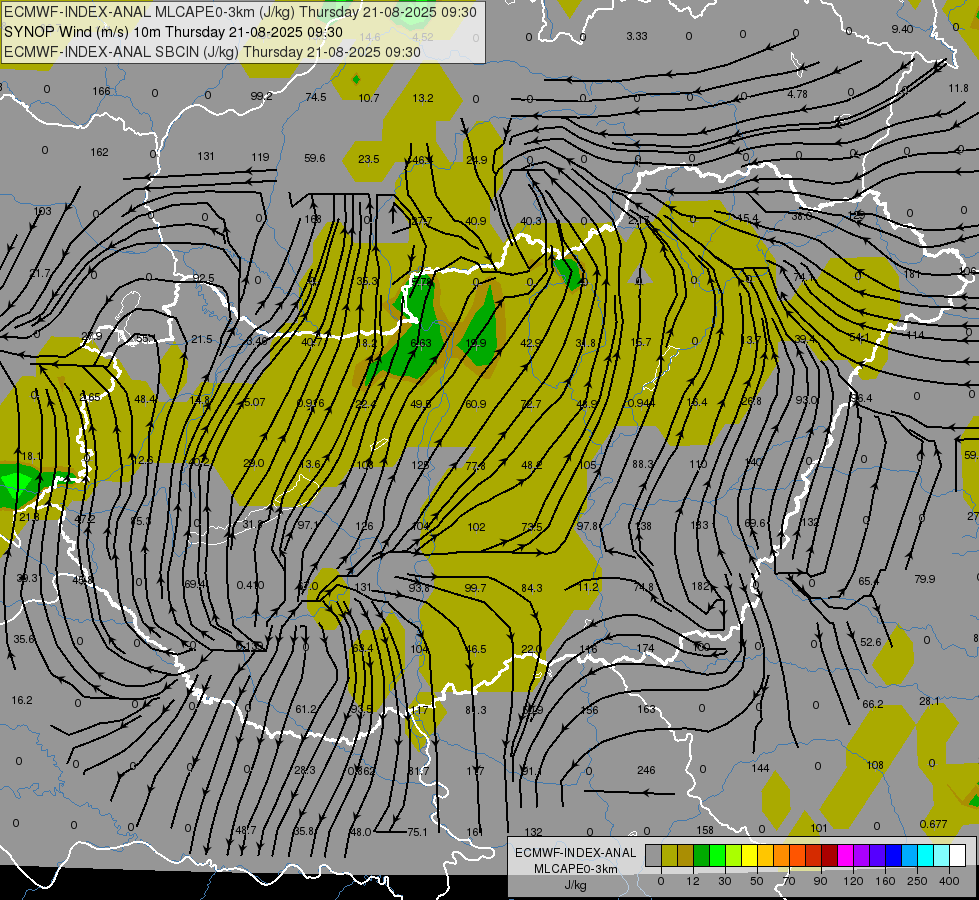Click the map value 166
This screenshot has height=900, width=979.
click(101, 91)
